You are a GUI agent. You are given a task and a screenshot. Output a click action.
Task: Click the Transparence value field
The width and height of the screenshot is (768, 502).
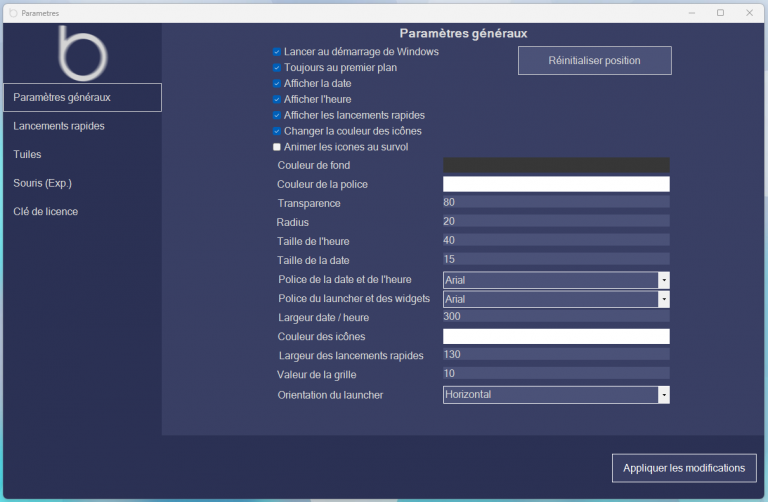point(555,203)
